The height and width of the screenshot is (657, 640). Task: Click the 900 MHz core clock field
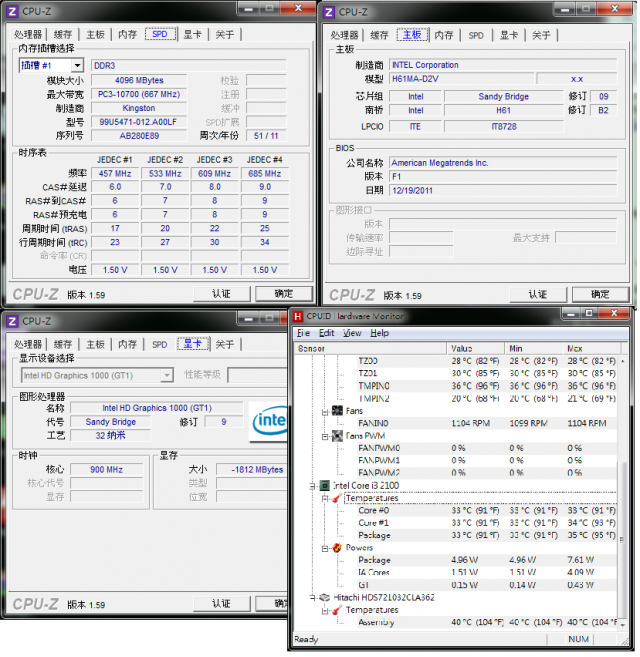click(x=106, y=470)
